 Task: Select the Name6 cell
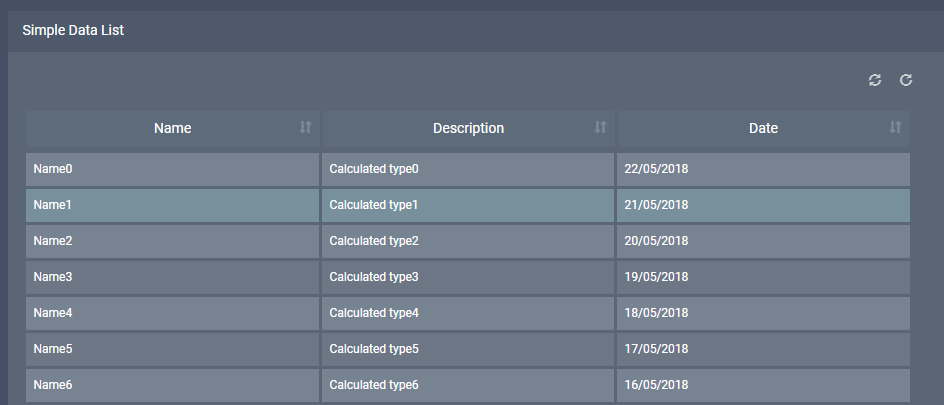172,386
